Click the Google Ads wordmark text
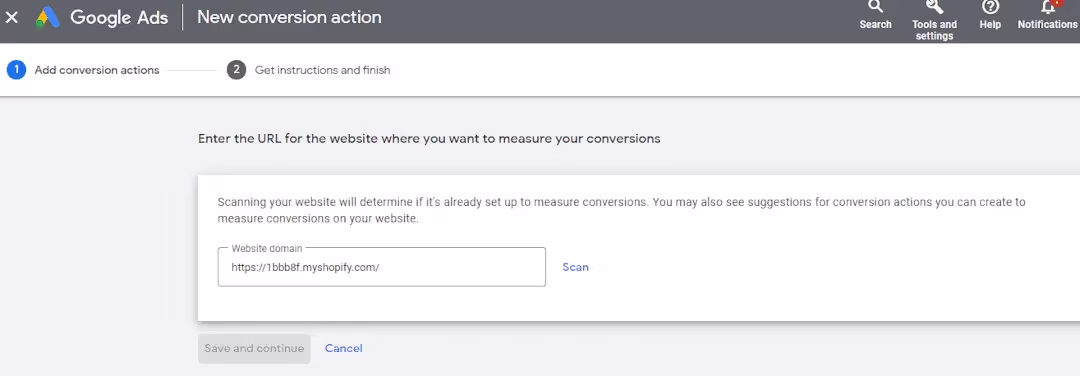Viewport: 1080px width, 376px height. 119,17
